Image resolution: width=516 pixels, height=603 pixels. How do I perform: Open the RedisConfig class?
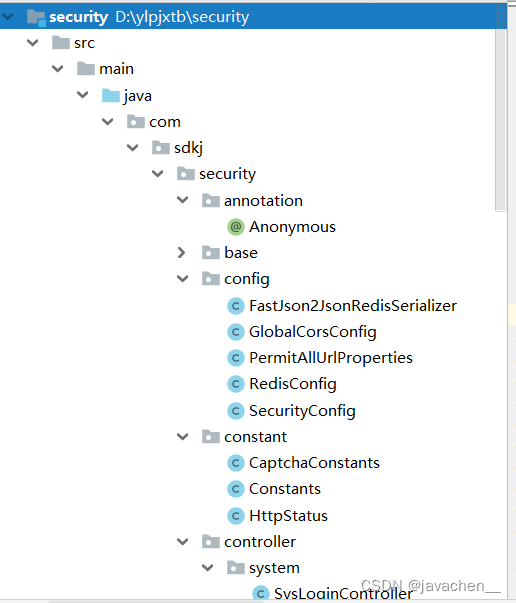click(293, 384)
